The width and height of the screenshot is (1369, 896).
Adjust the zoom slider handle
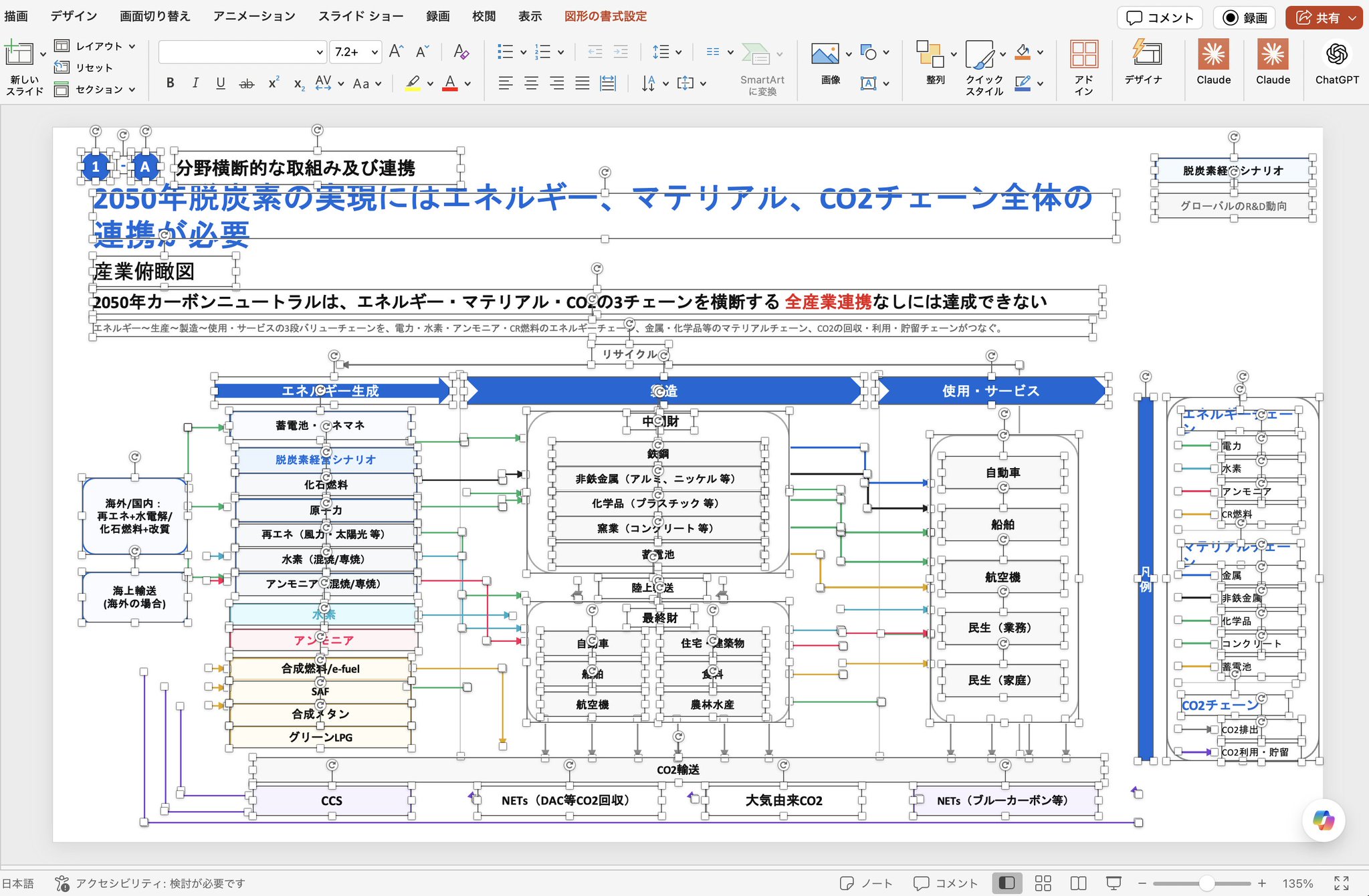point(1206,883)
